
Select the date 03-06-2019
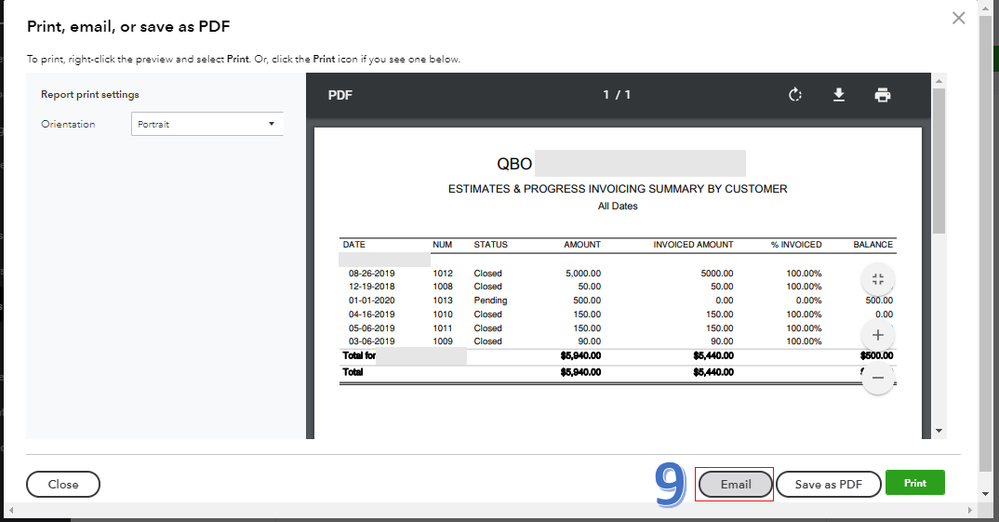point(371,342)
